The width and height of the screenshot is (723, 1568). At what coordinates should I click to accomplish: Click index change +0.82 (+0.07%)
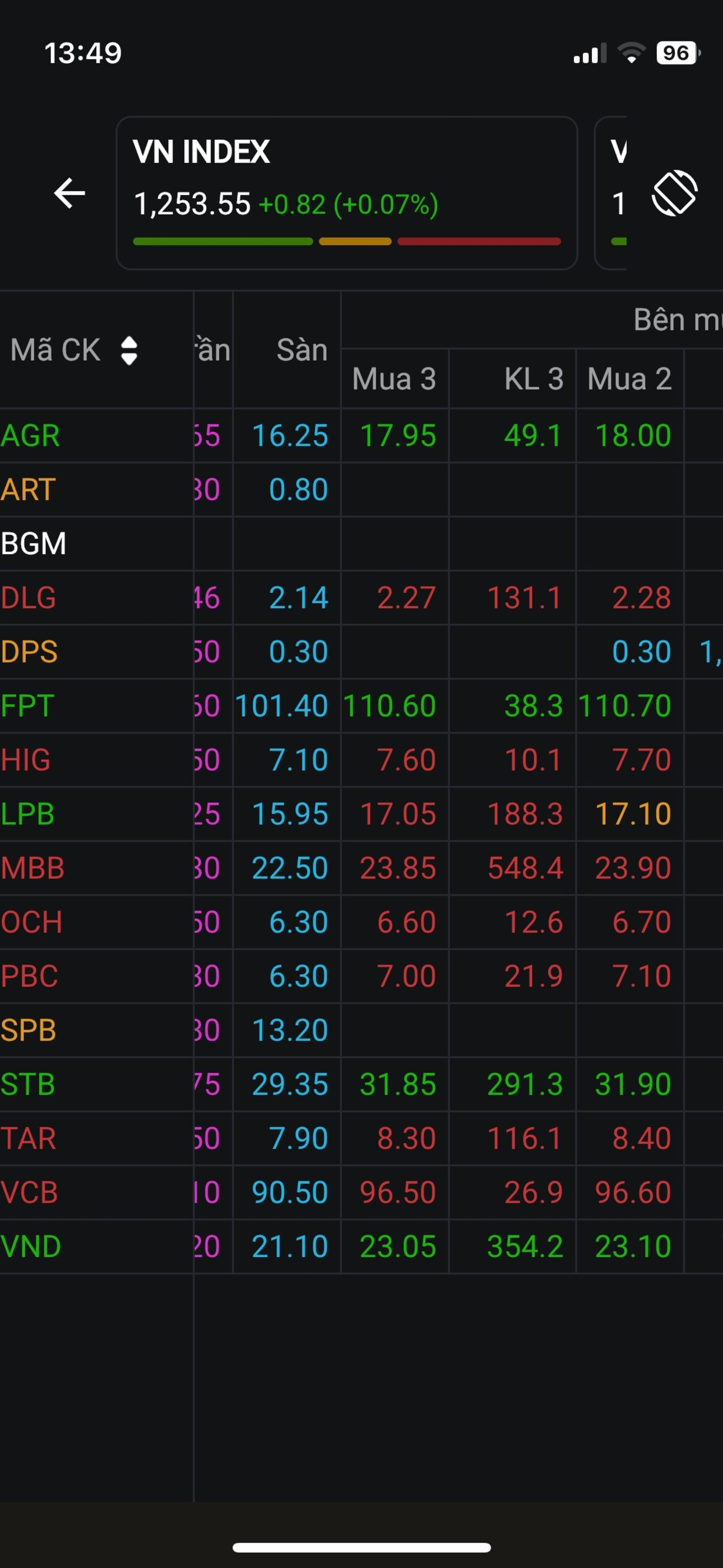pyautogui.click(x=348, y=205)
